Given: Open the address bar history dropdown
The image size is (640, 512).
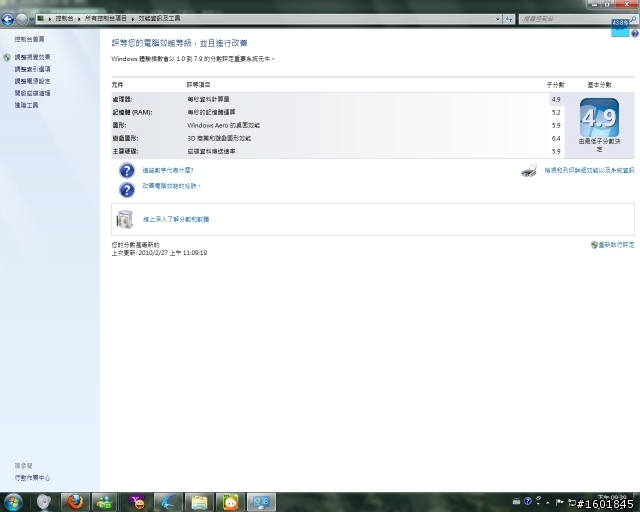Looking at the screenshot, I should [x=498, y=19].
